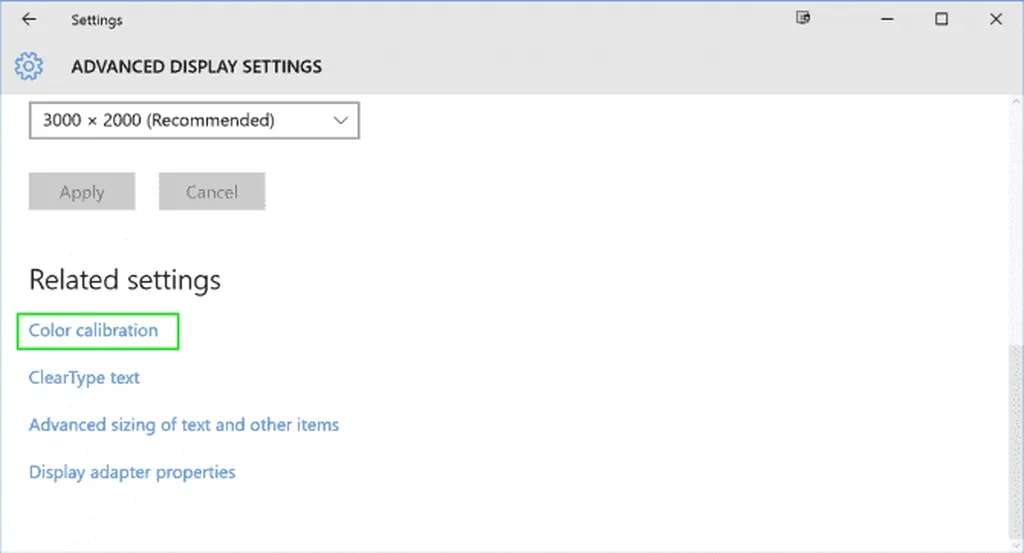Screen dimensions: 1024x553
Task: Maximize the Settings window
Action: (941, 19)
